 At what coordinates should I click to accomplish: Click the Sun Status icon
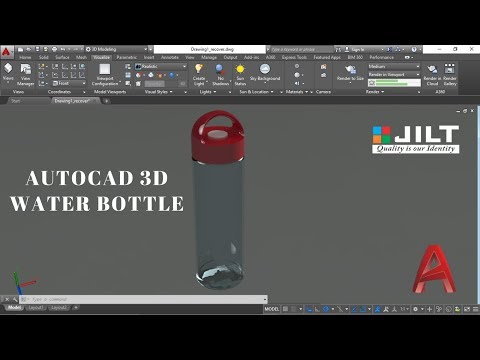pos(240,69)
